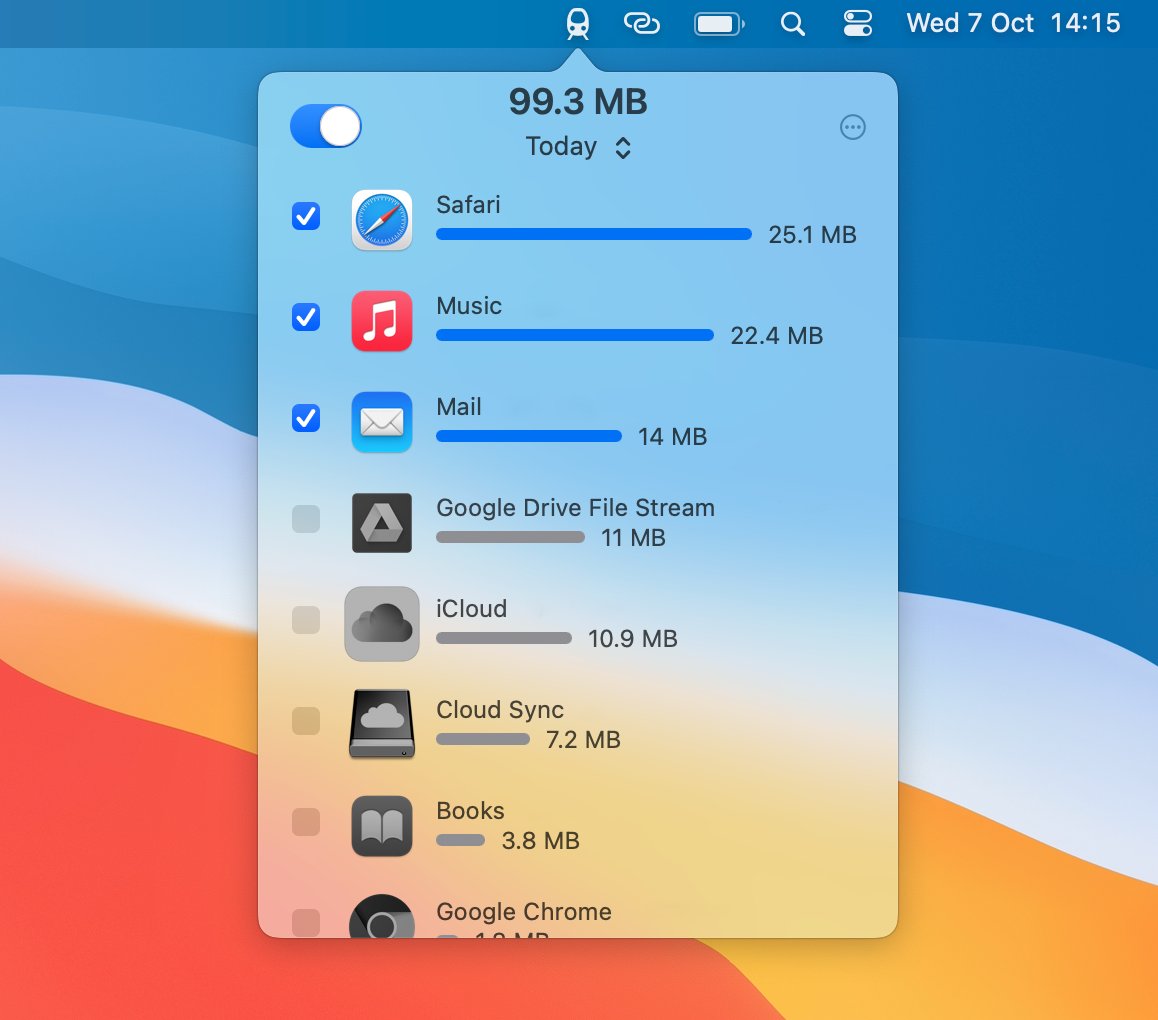The width and height of the screenshot is (1158, 1020).
Task: Click the Mail envelope app icon
Action: pyautogui.click(x=382, y=422)
